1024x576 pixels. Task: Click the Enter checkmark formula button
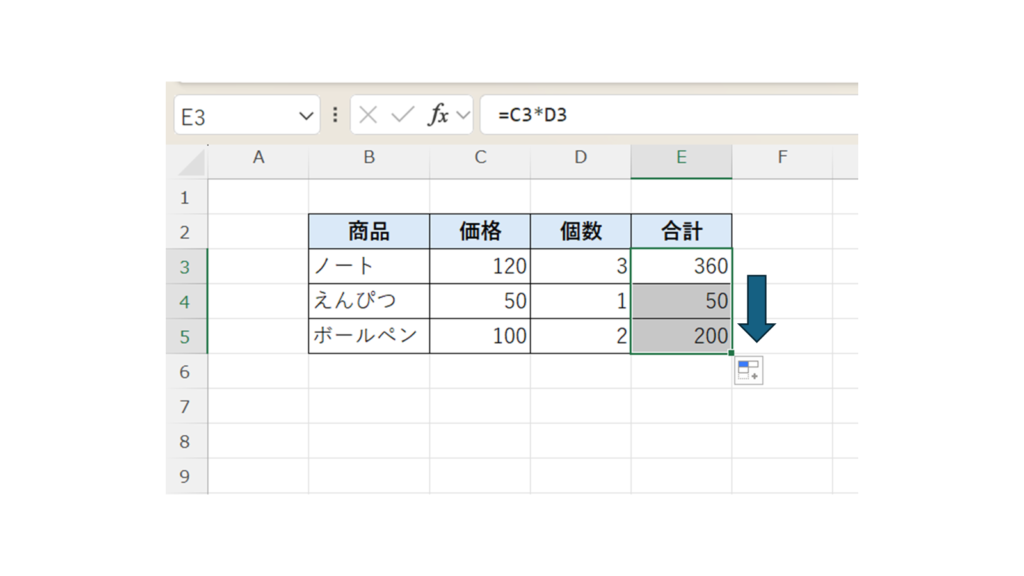coord(402,115)
